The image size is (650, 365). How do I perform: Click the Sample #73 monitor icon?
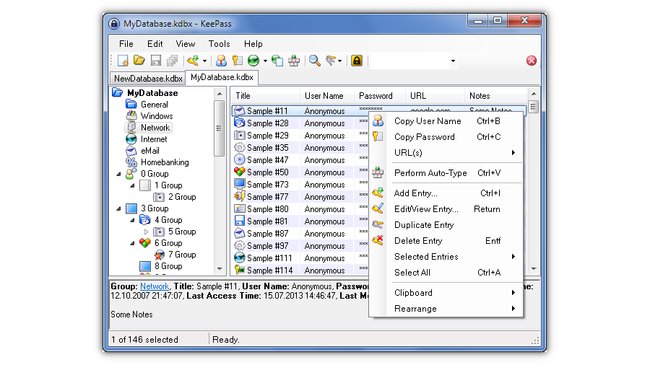point(239,184)
